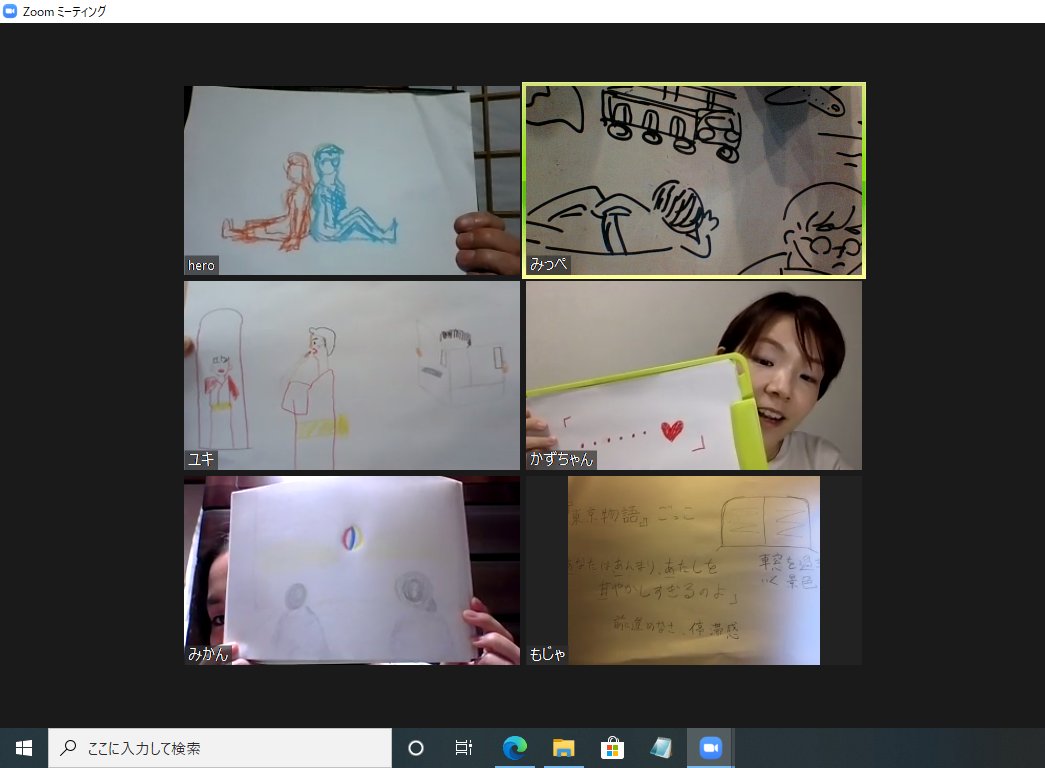Click the かずちゃん participant name label
1045x768 pixels.
point(561,460)
